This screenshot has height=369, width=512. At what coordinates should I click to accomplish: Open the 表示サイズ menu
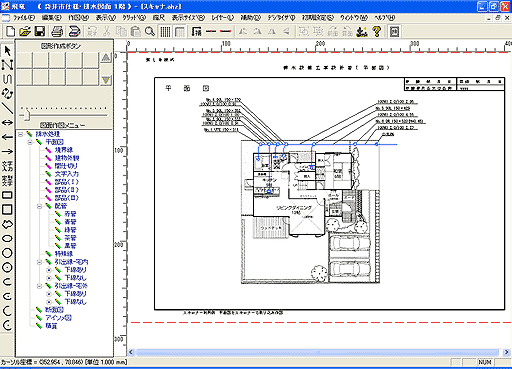188,18
